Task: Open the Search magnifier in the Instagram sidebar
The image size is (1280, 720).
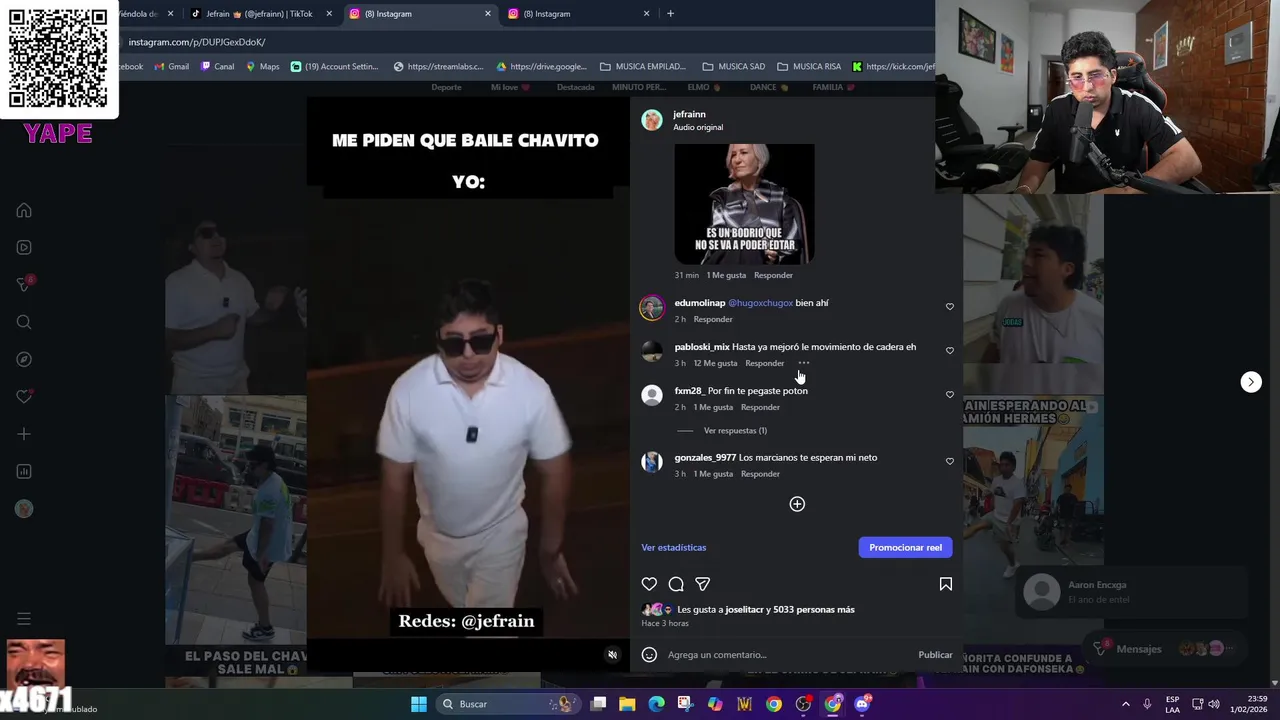Action: coord(24,322)
